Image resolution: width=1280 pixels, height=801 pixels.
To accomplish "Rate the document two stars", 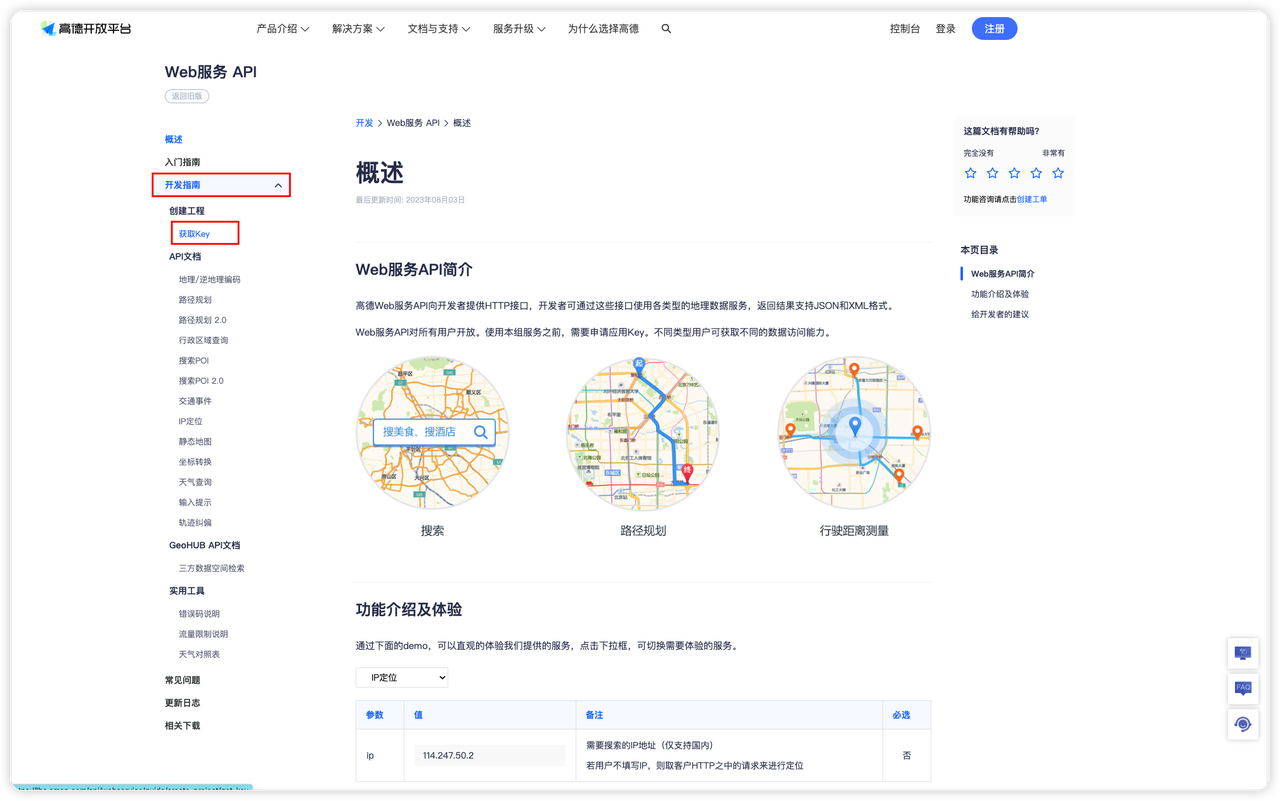I will pyautogui.click(x=992, y=173).
